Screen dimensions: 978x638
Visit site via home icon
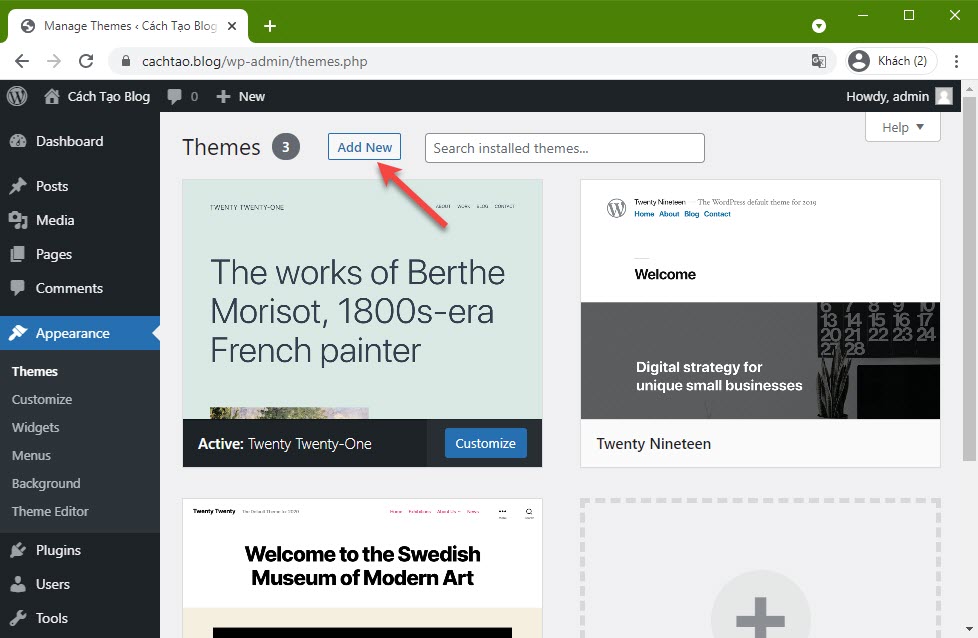[52, 96]
